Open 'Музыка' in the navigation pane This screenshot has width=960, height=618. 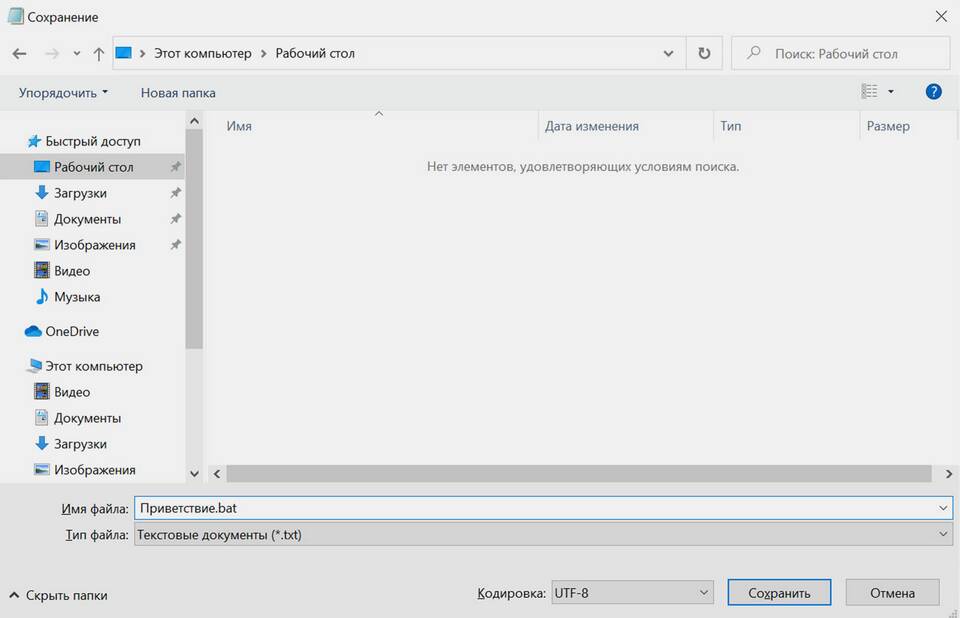(x=77, y=296)
